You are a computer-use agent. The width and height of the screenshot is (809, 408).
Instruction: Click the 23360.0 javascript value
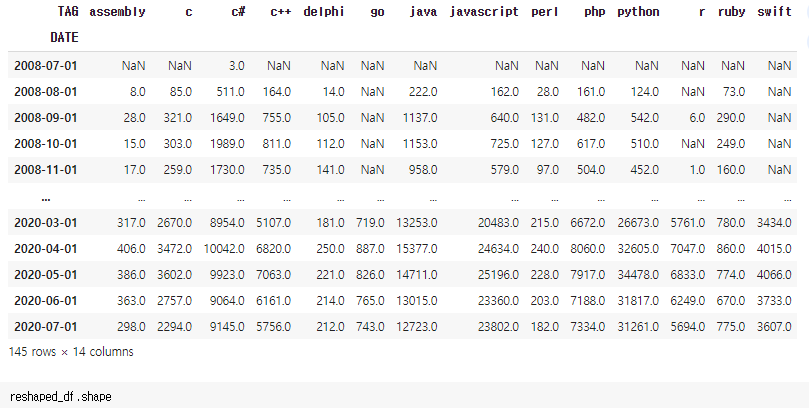click(x=498, y=301)
